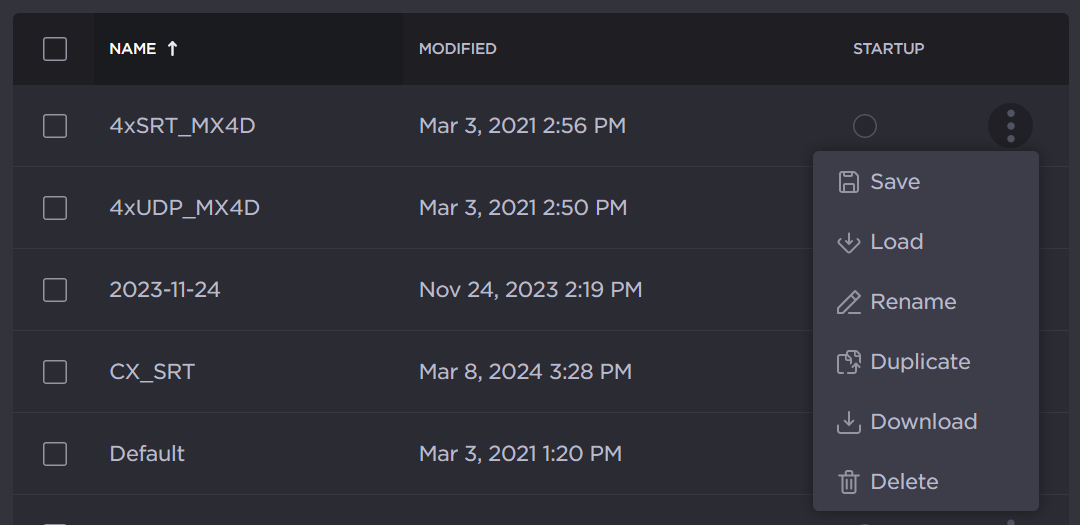Select 4xSRT_MX4D as startup preset
The image size is (1080, 525).
point(865,126)
